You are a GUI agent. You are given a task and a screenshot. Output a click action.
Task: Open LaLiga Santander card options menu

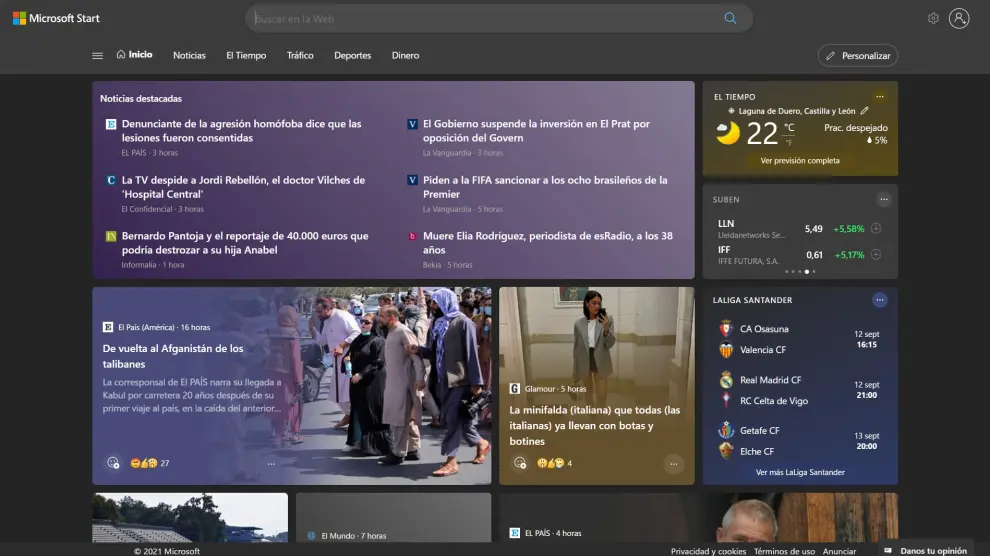880,300
